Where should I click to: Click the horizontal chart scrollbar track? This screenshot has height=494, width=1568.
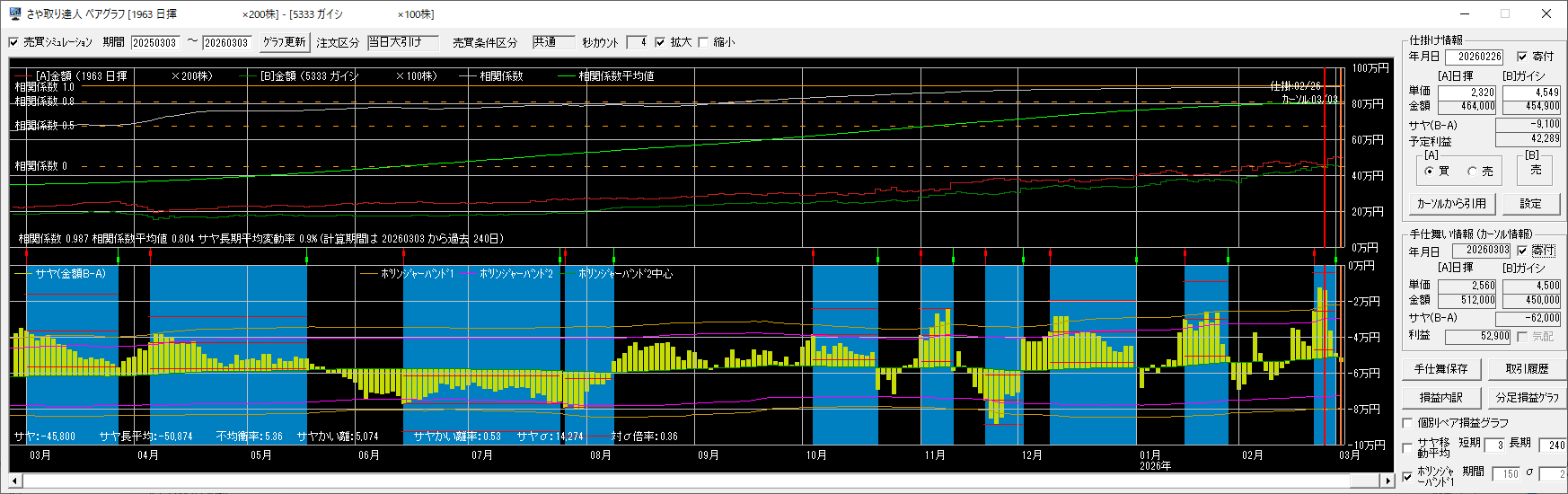point(700,481)
